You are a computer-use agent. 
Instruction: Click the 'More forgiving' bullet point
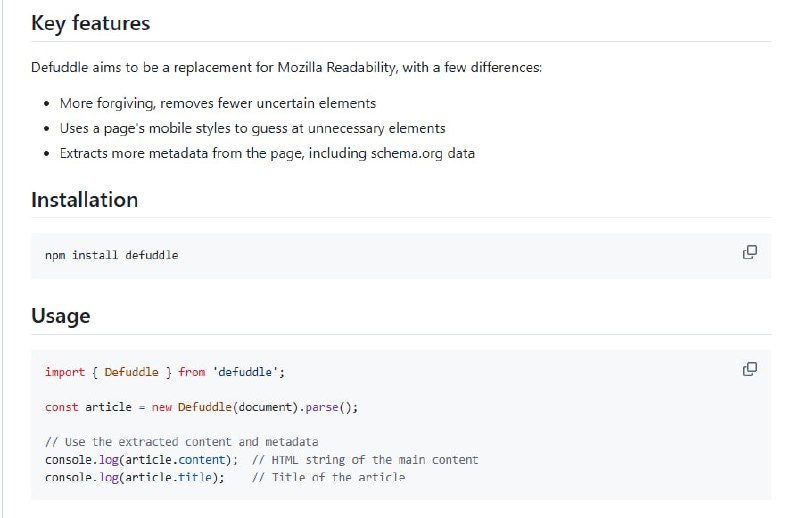(x=217, y=103)
